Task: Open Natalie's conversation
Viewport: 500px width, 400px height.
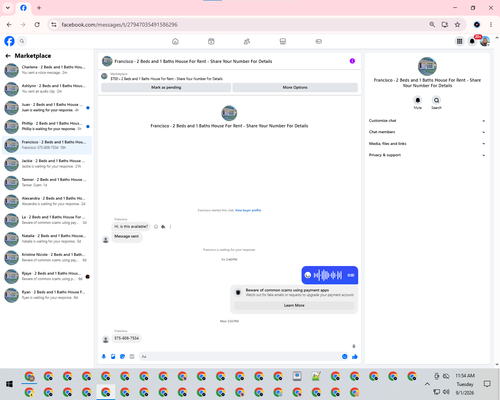Action: [47, 239]
